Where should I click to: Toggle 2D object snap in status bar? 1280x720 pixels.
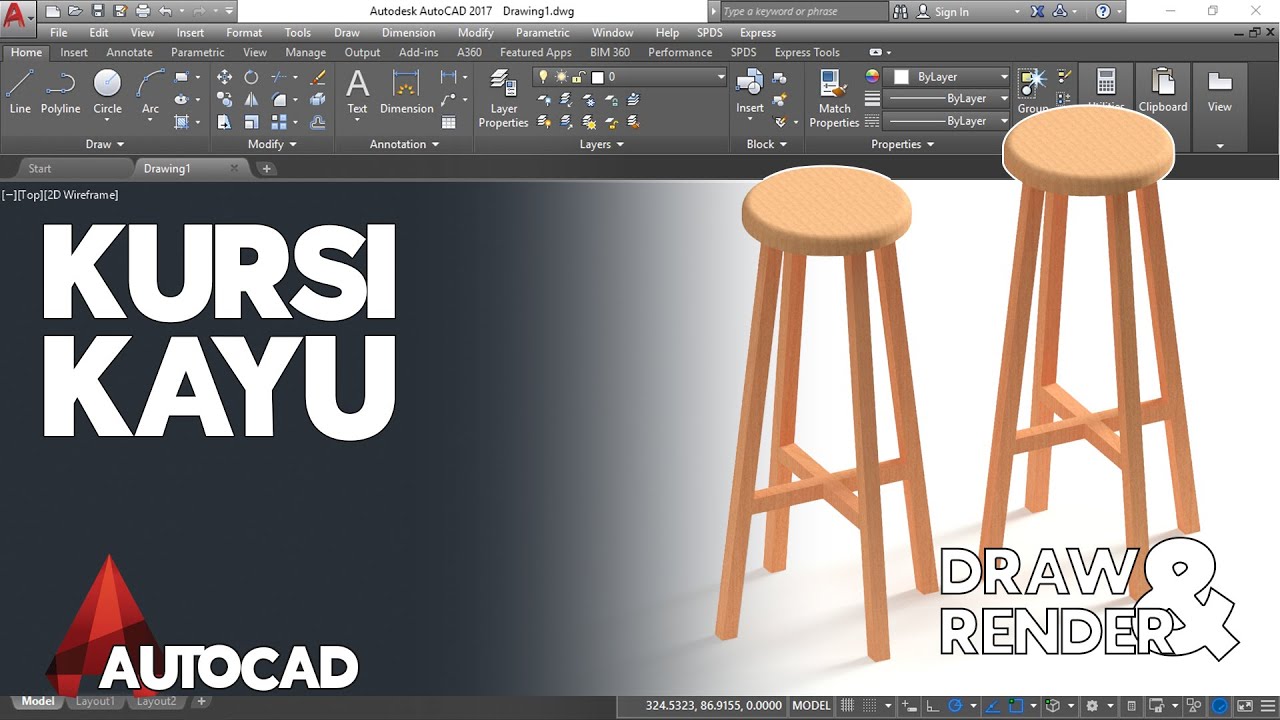pos(1016,705)
